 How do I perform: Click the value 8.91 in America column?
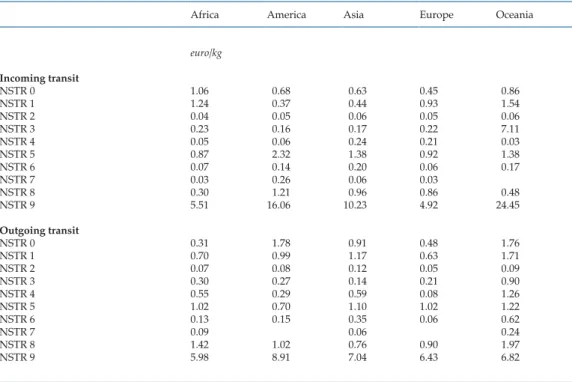pyautogui.click(x=281, y=357)
